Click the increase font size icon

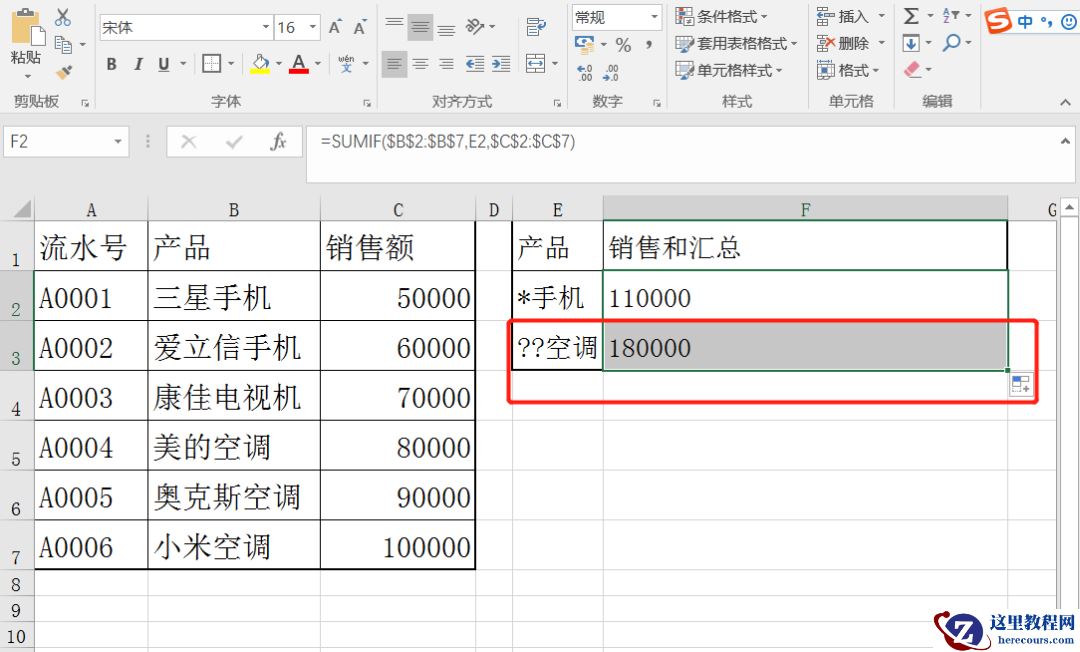click(x=335, y=27)
